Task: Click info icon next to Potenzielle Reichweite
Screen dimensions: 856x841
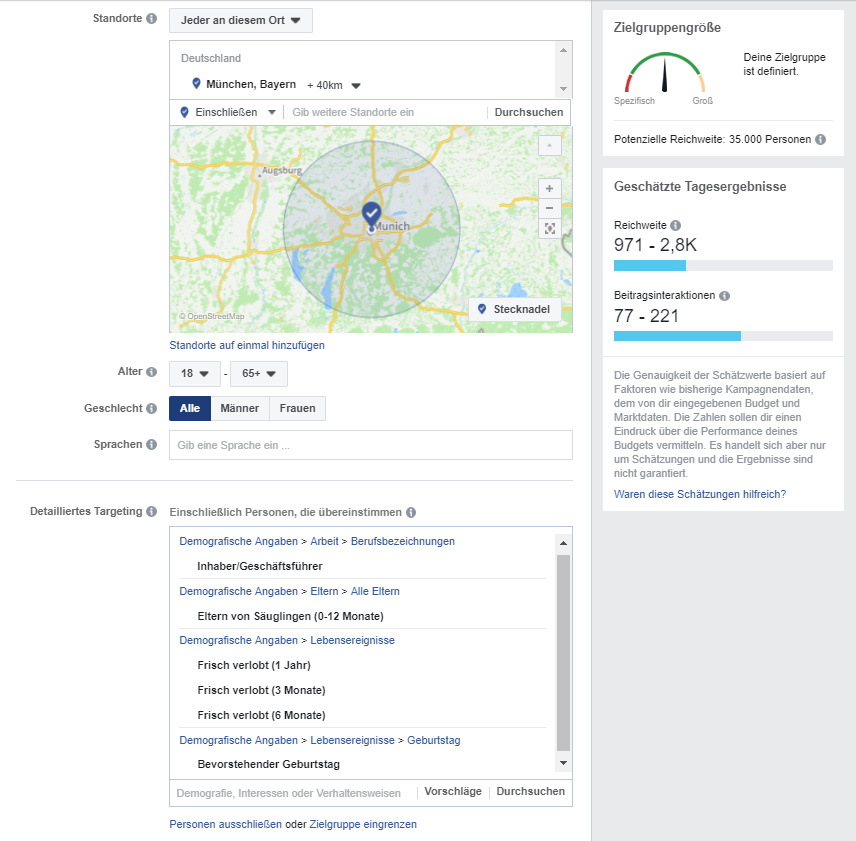Action: 820,140
